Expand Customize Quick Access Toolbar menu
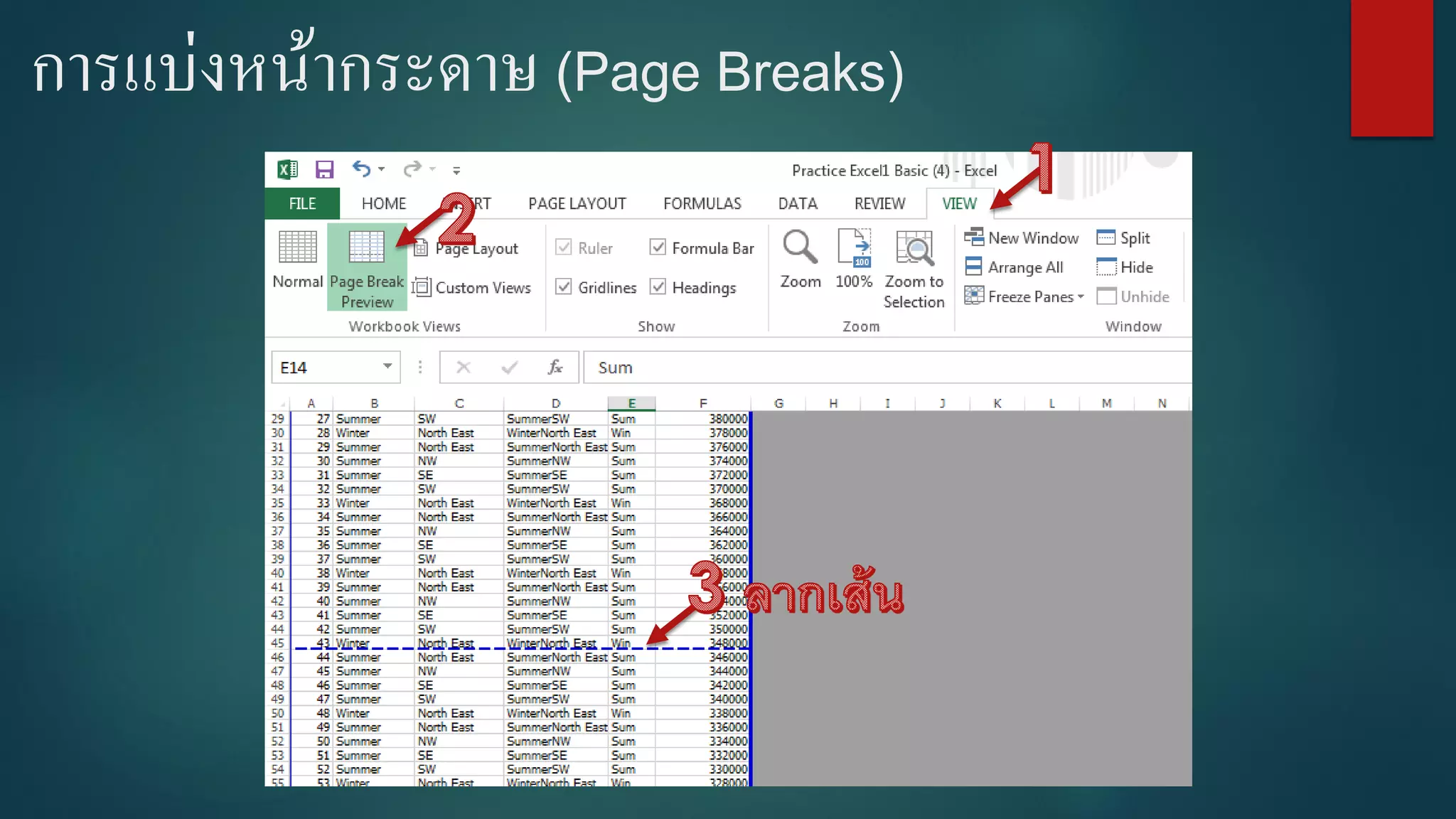The height and width of the screenshot is (819, 1456). tap(456, 170)
